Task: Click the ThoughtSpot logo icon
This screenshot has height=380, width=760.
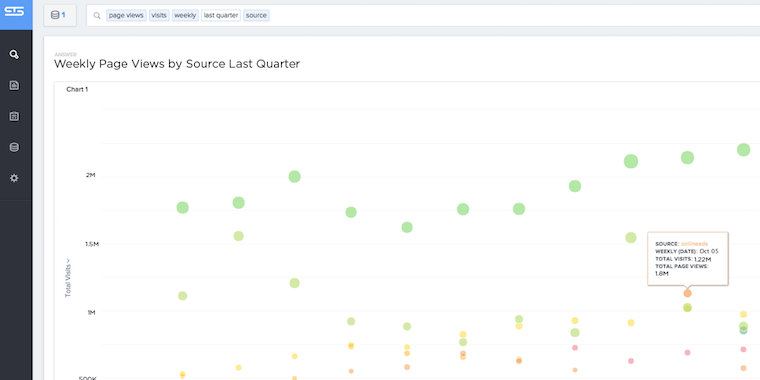Action: 14,11
